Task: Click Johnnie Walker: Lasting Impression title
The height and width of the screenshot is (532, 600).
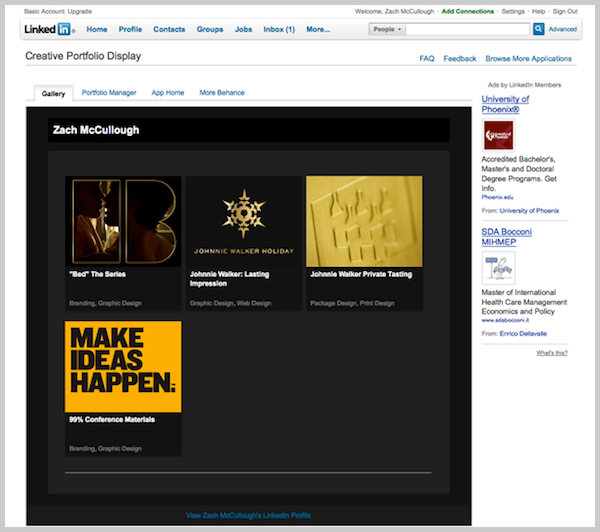Action: (229, 279)
